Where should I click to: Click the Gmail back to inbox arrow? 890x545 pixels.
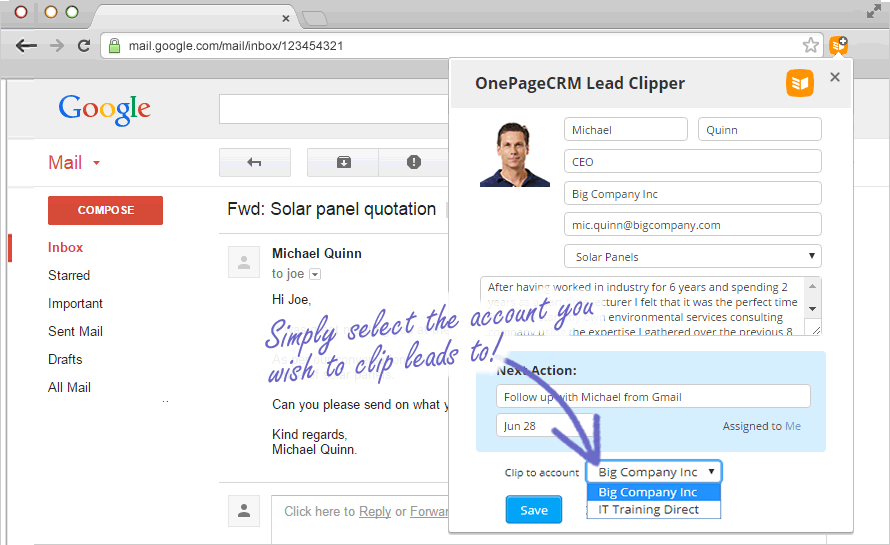coord(255,162)
